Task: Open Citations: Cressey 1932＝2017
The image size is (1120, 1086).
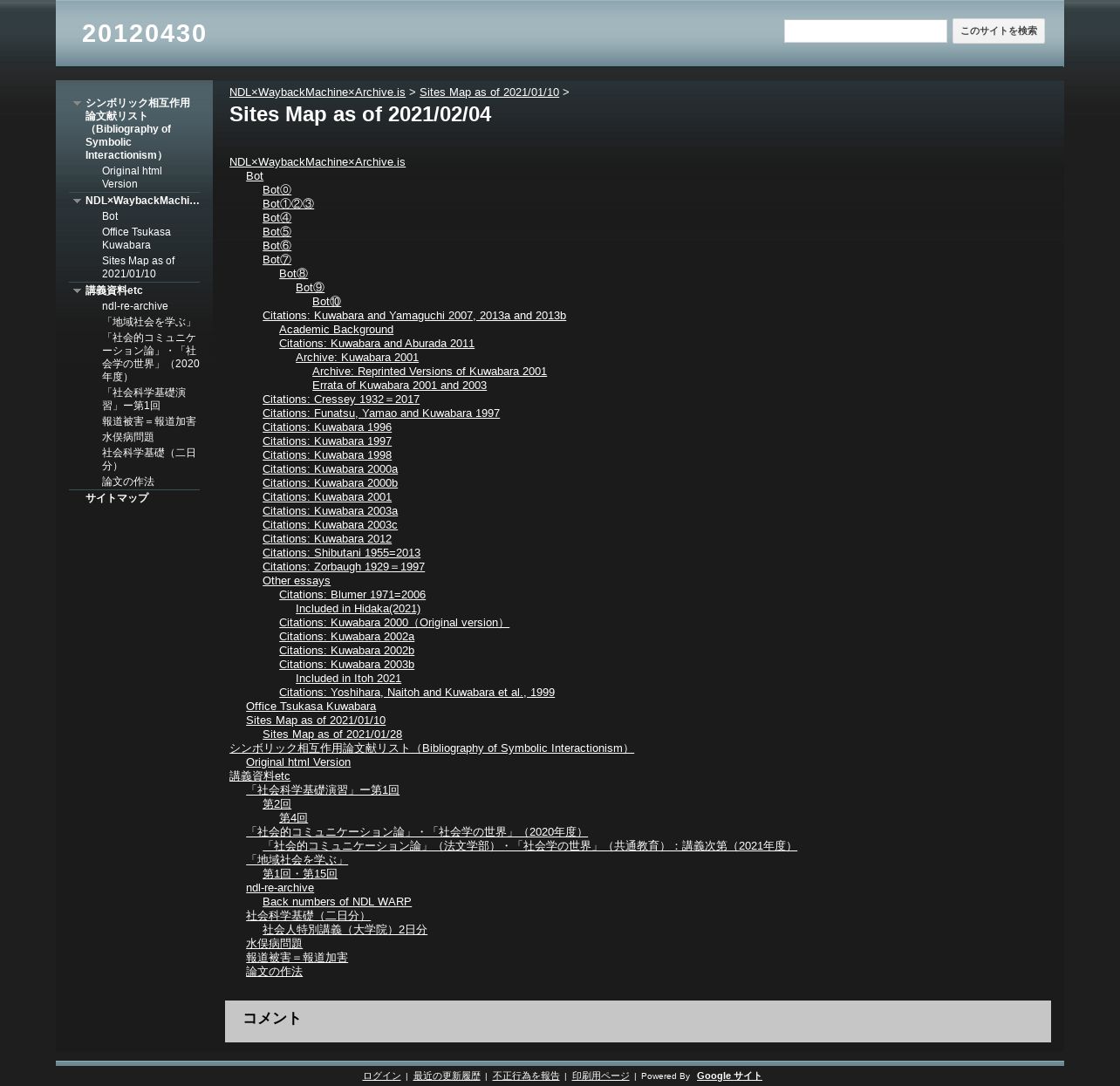Action: point(341,399)
